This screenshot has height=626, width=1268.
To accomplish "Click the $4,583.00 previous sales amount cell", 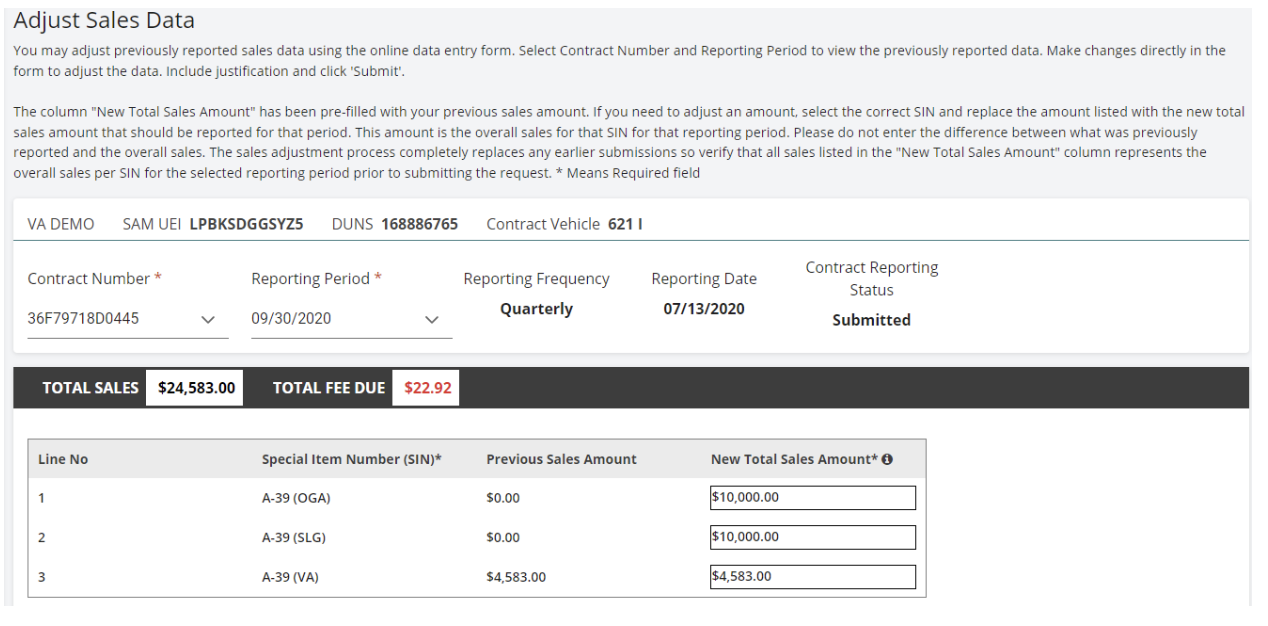I will [x=516, y=578].
